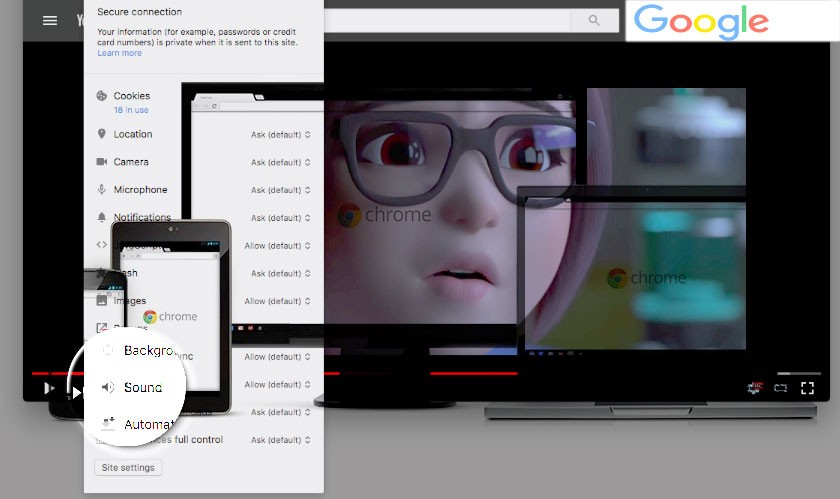Click the Camera icon in permissions list

102,162
